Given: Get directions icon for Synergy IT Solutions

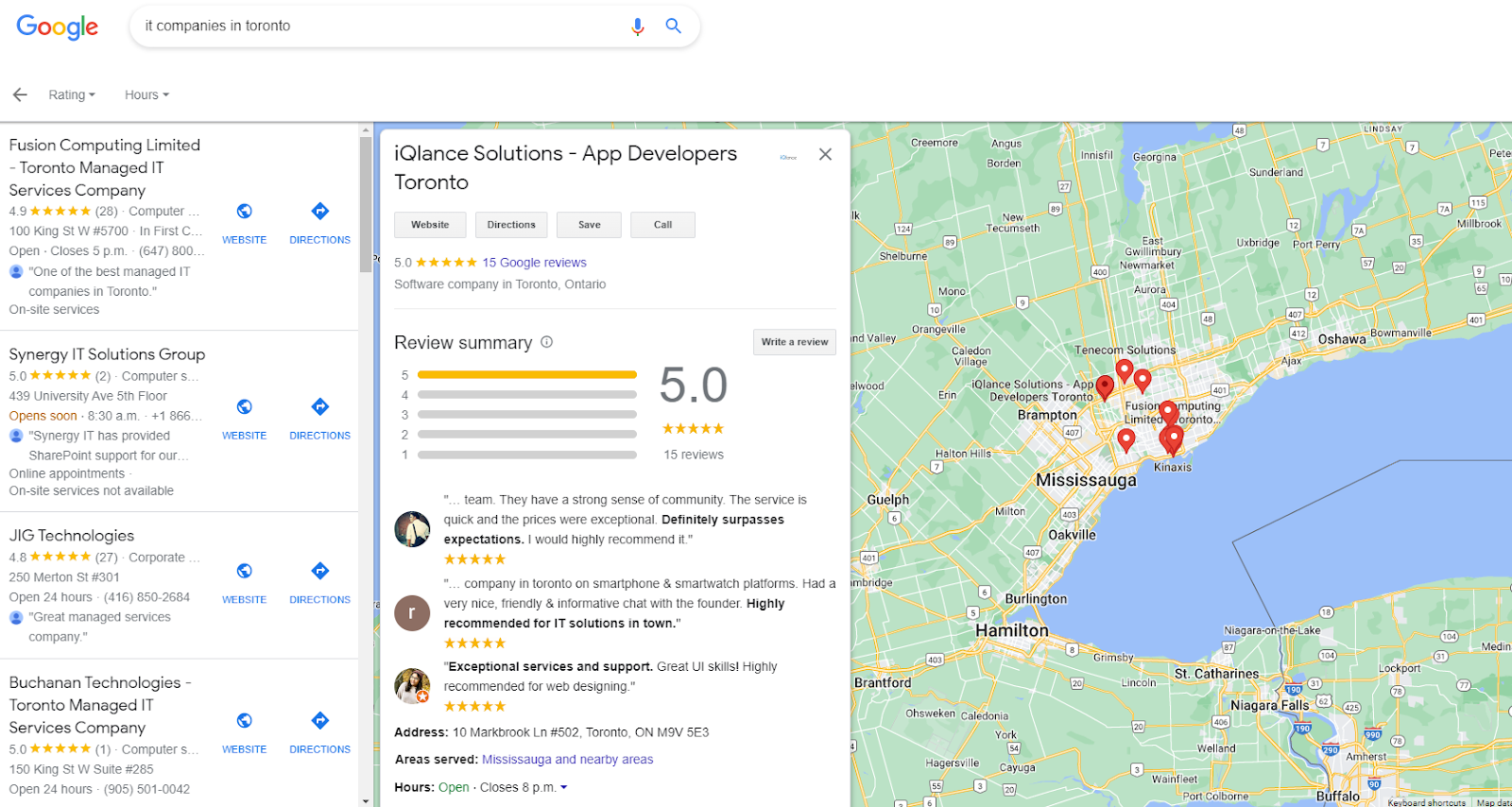Looking at the screenshot, I should tap(320, 406).
